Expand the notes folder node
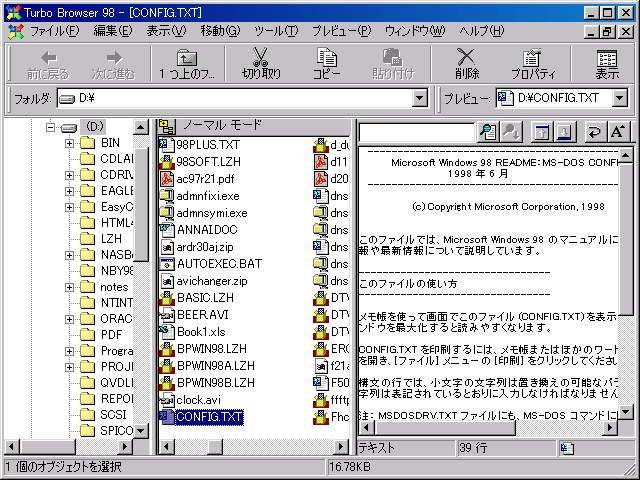 [x=69, y=287]
